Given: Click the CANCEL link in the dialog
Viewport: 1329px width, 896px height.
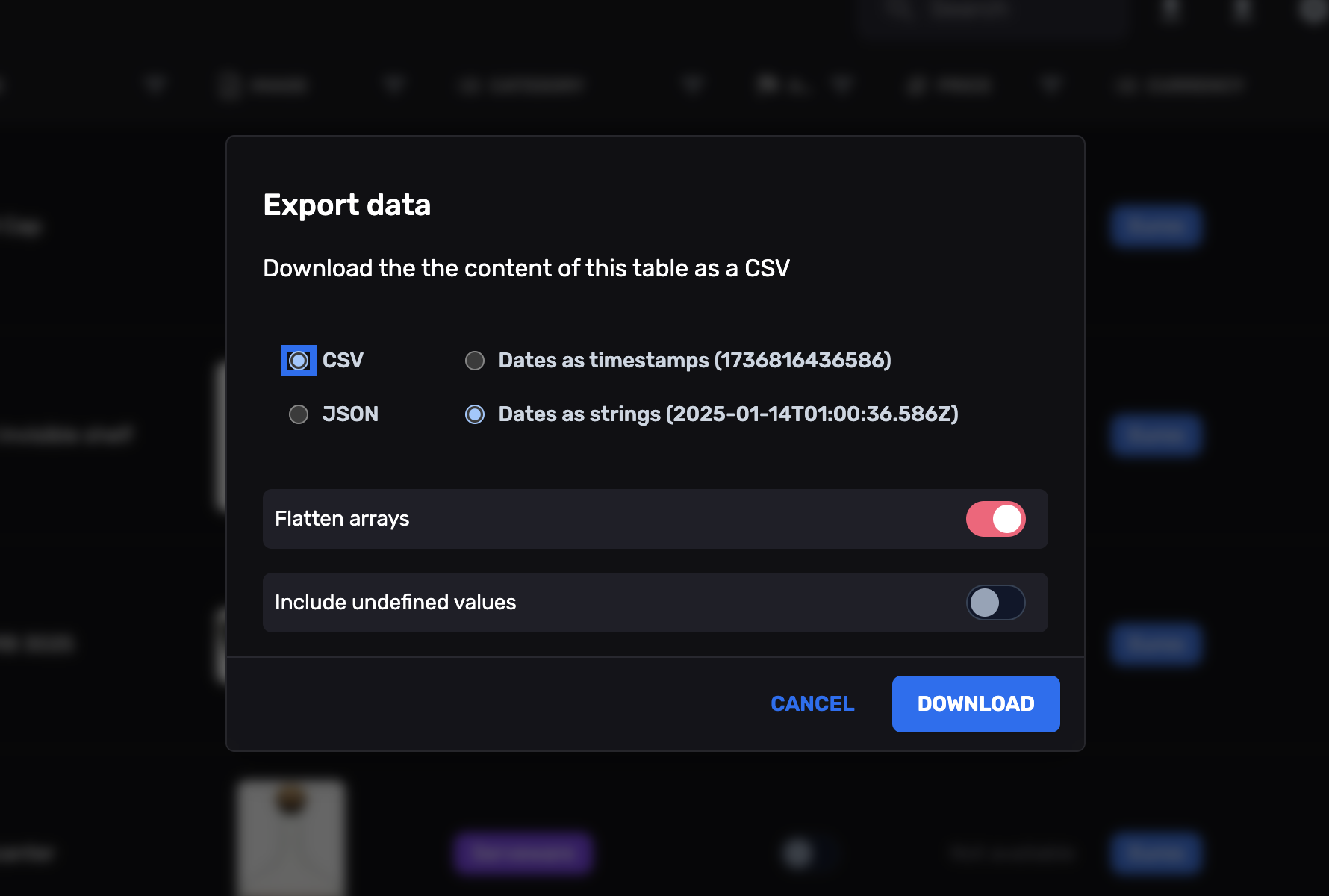Looking at the screenshot, I should click(812, 703).
